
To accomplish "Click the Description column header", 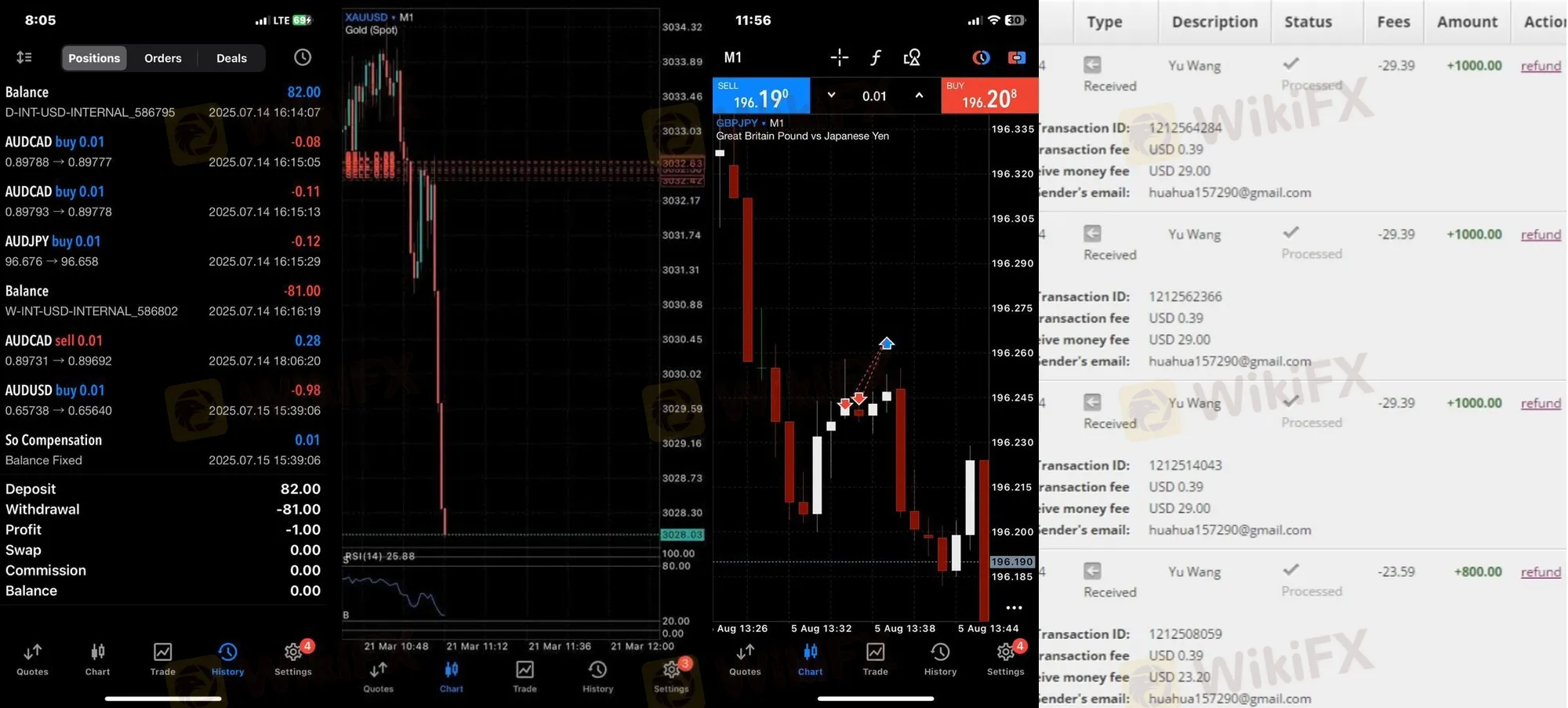I will (1214, 22).
